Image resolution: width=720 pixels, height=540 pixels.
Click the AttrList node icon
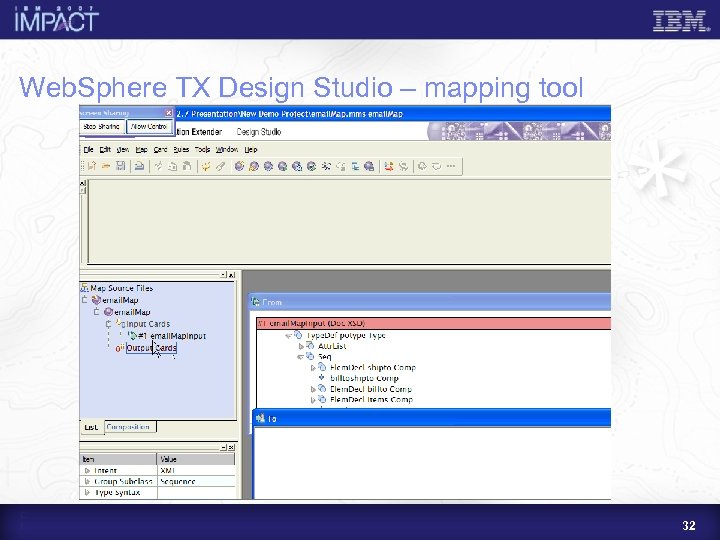click(x=310, y=345)
